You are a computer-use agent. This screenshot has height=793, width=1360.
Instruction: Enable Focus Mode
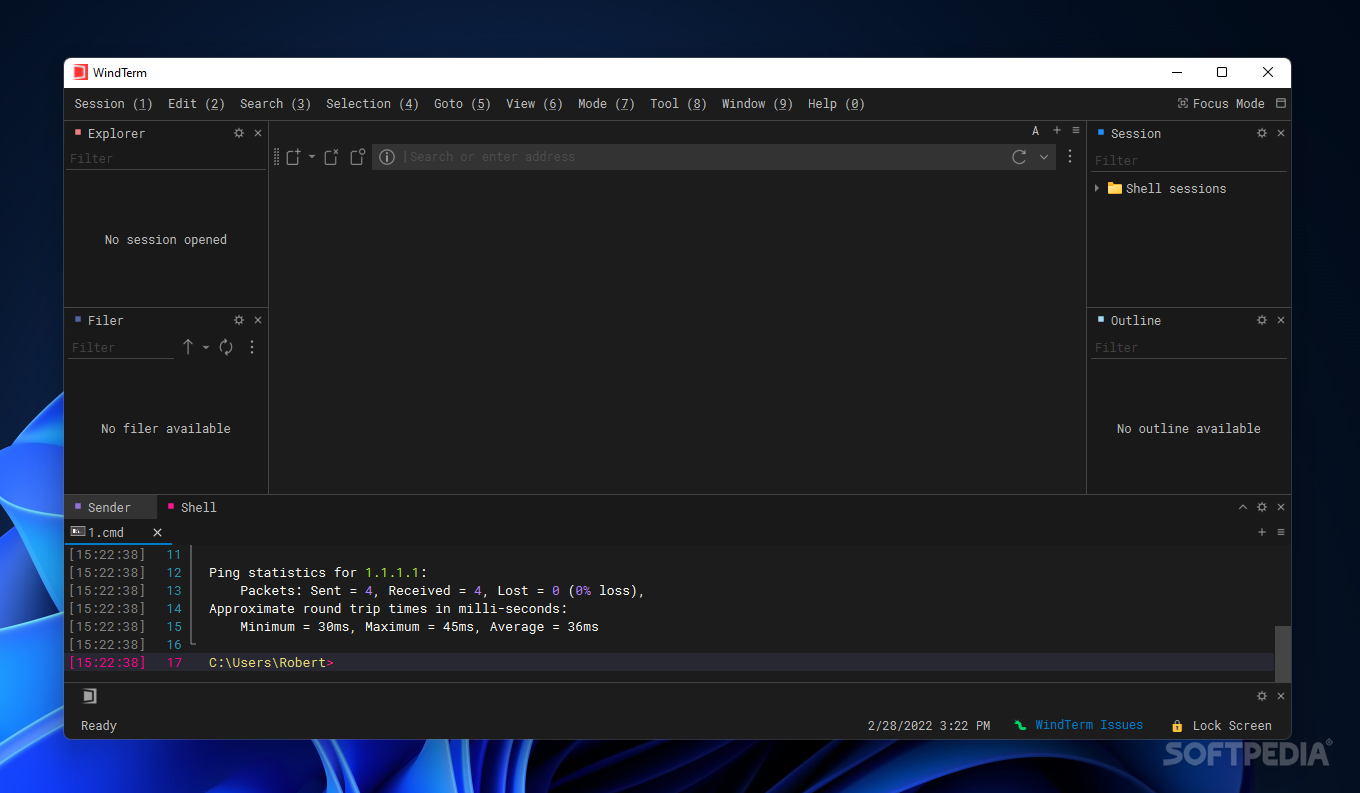point(1221,103)
